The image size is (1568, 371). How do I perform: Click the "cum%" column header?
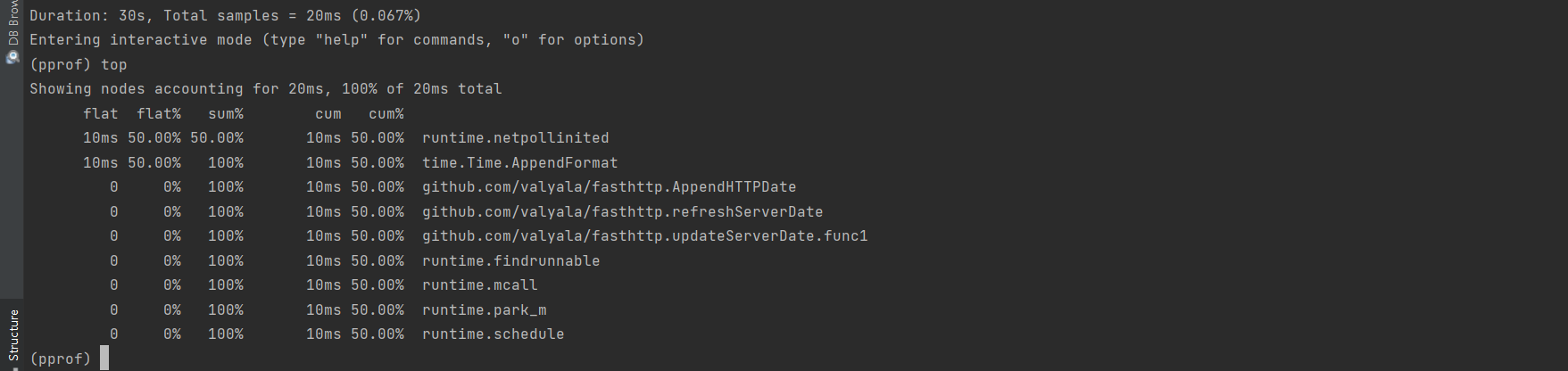(386, 114)
